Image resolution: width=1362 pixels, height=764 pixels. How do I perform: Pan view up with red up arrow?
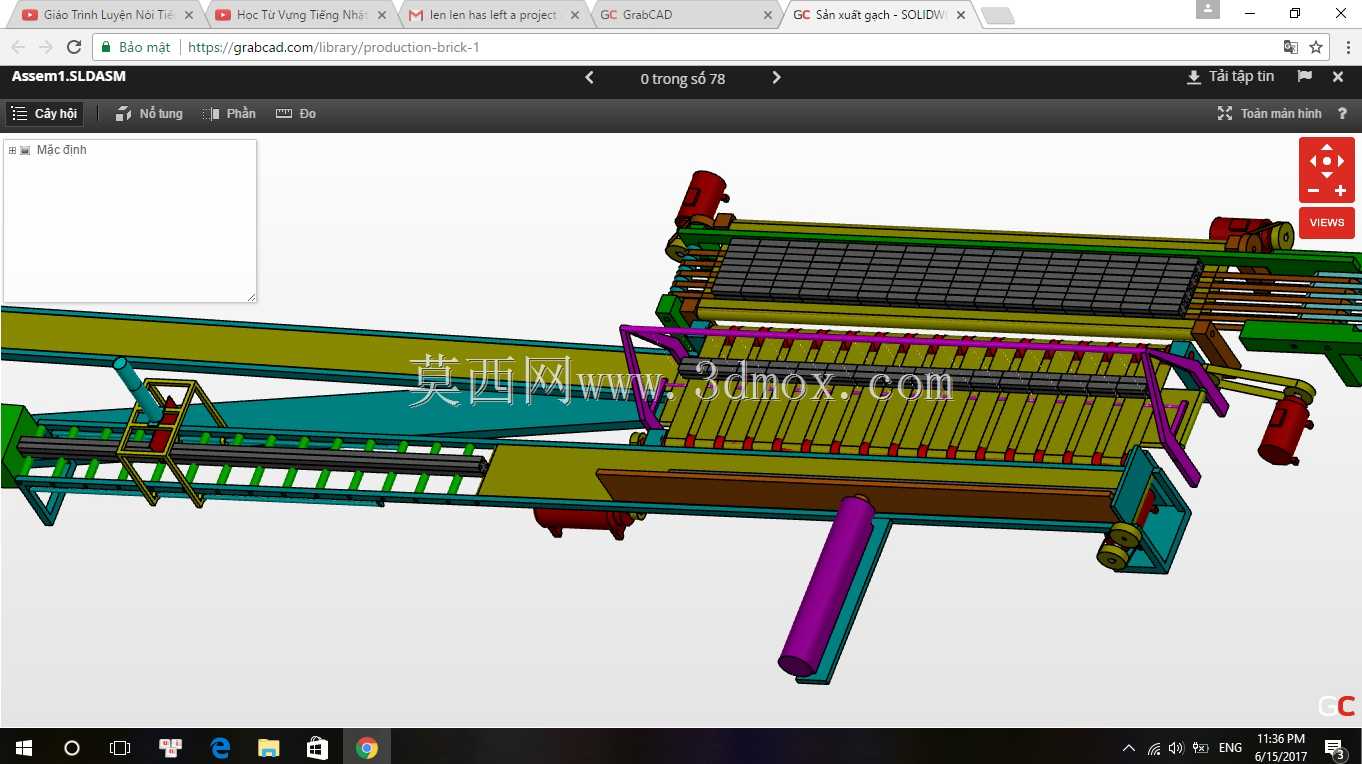click(x=1327, y=148)
